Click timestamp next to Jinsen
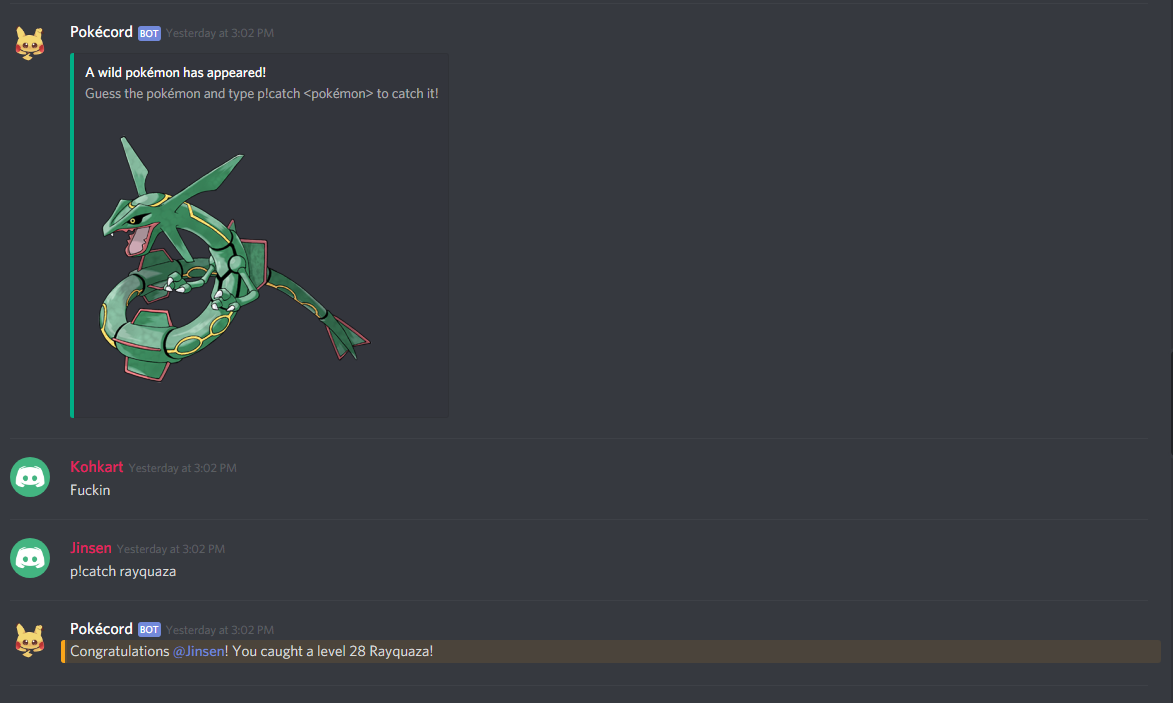 [x=171, y=549]
